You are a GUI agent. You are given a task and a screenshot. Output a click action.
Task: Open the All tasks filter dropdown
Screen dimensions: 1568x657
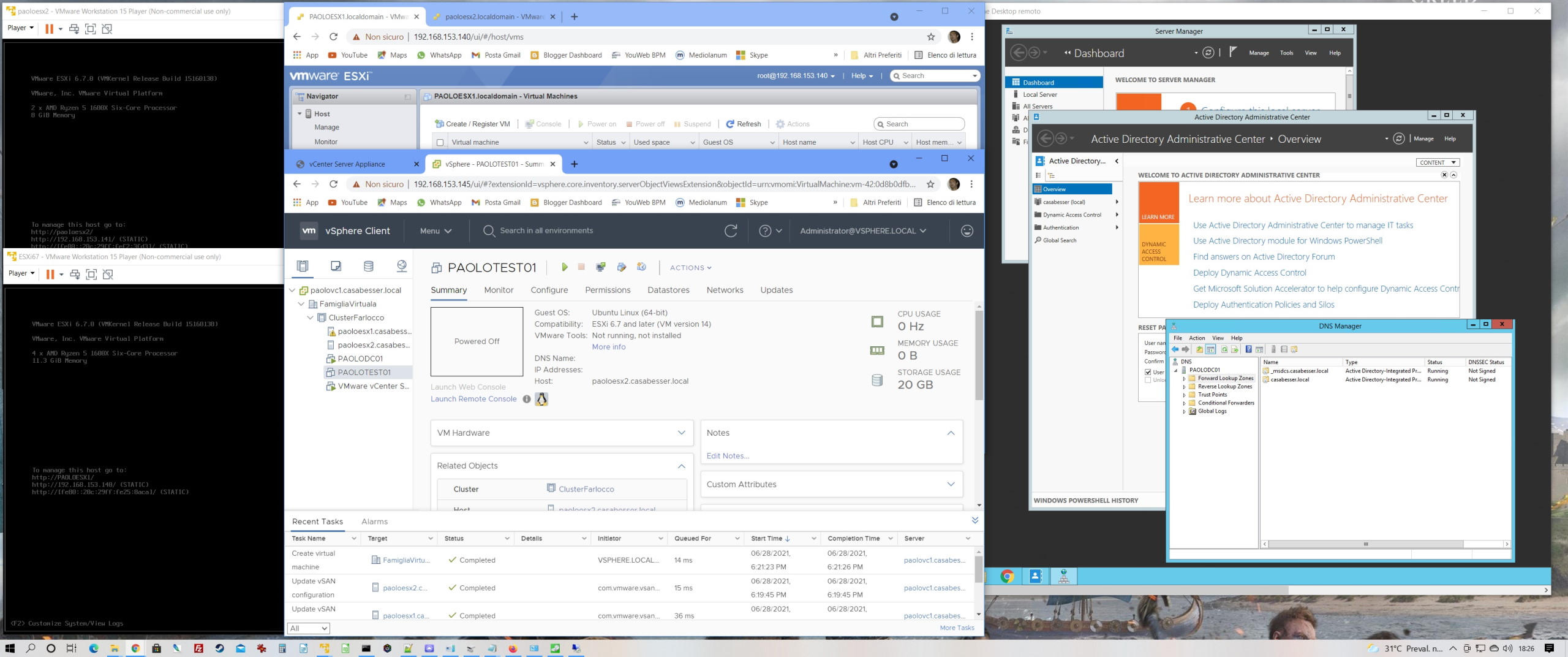309,628
